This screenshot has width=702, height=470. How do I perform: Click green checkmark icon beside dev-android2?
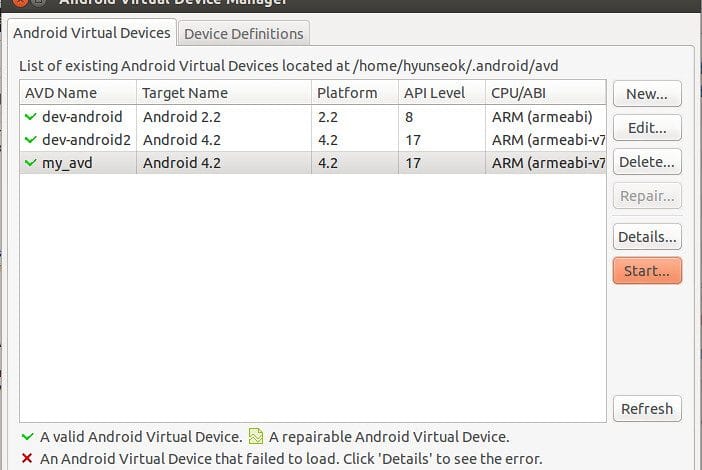(x=30, y=140)
